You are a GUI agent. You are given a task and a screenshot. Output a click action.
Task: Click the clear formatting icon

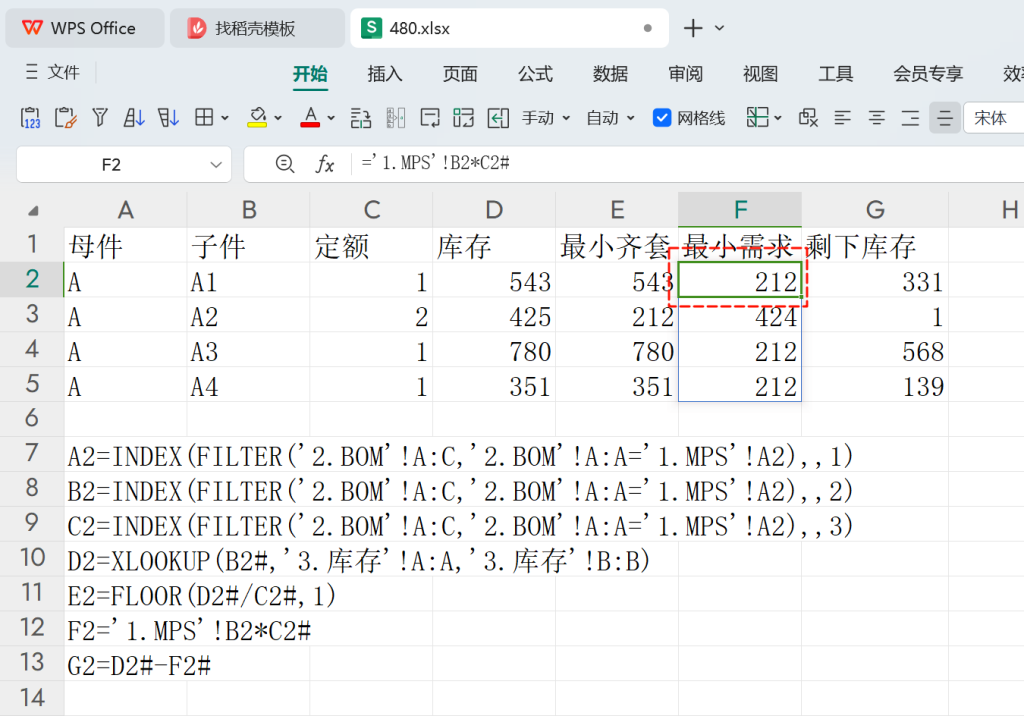[808, 118]
